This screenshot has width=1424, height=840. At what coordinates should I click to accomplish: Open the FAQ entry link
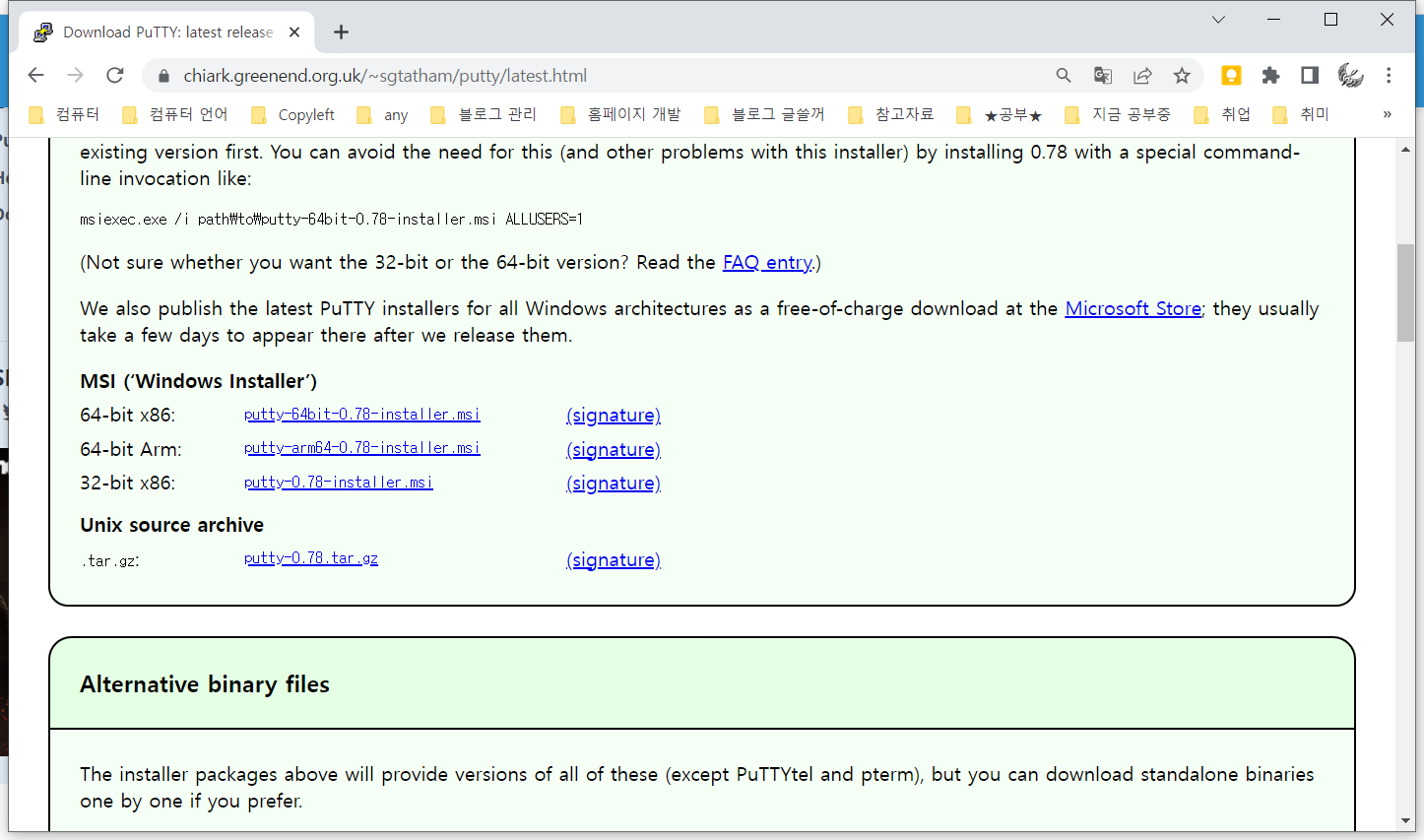click(x=768, y=263)
